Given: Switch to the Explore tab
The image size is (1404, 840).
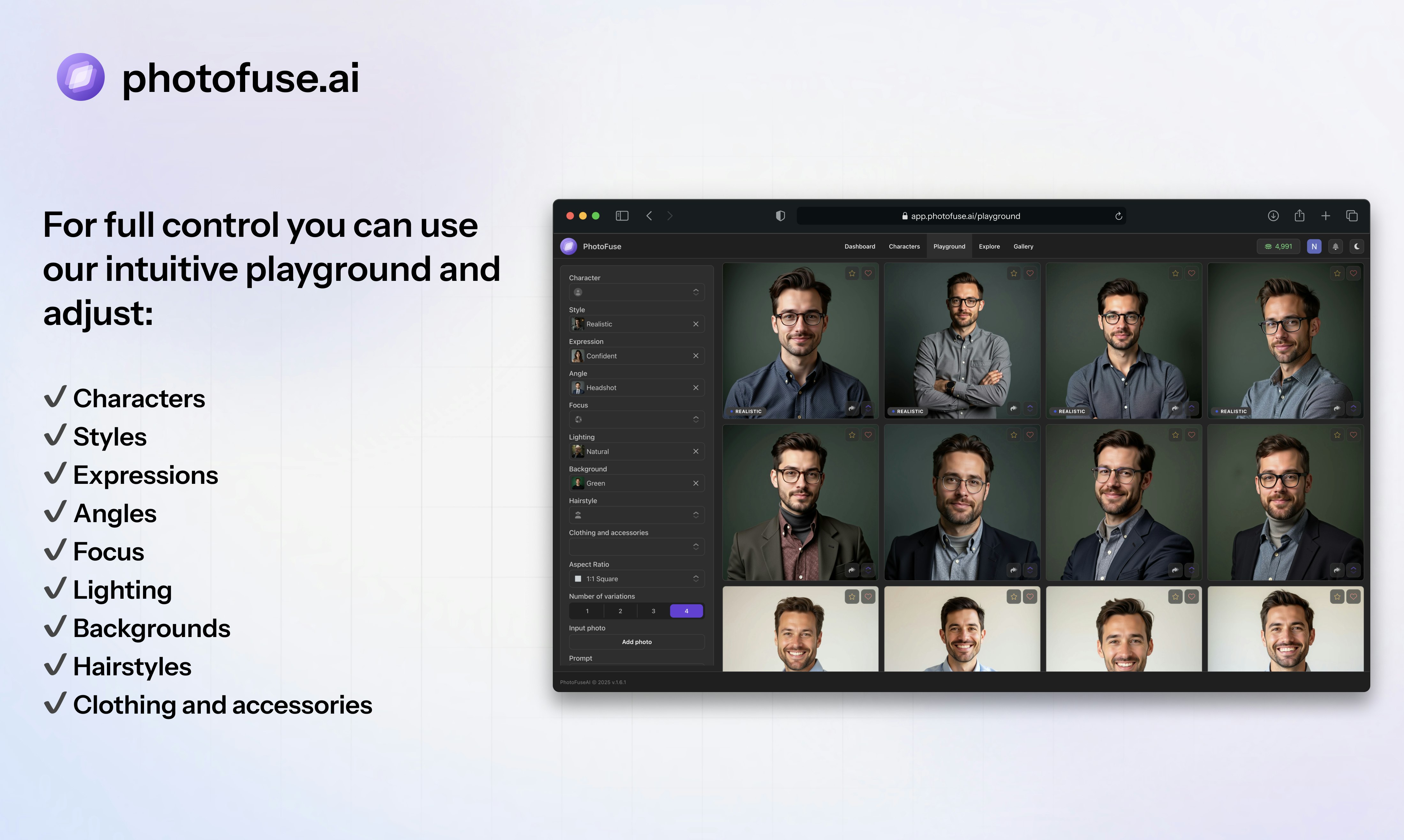Looking at the screenshot, I should click(x=989, y=246).
